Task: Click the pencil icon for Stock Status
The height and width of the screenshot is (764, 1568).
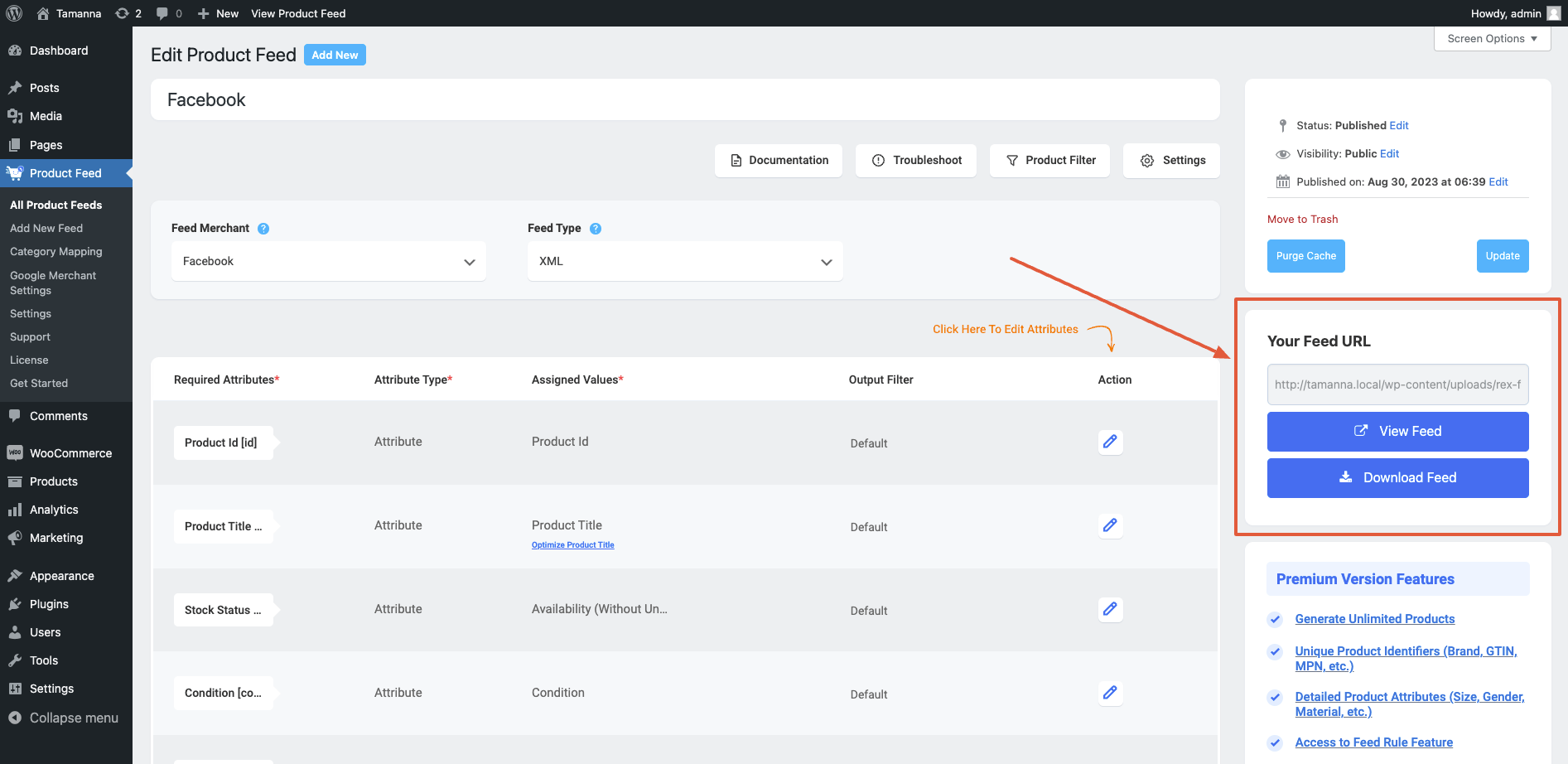Action: [x=1110, y=609]
